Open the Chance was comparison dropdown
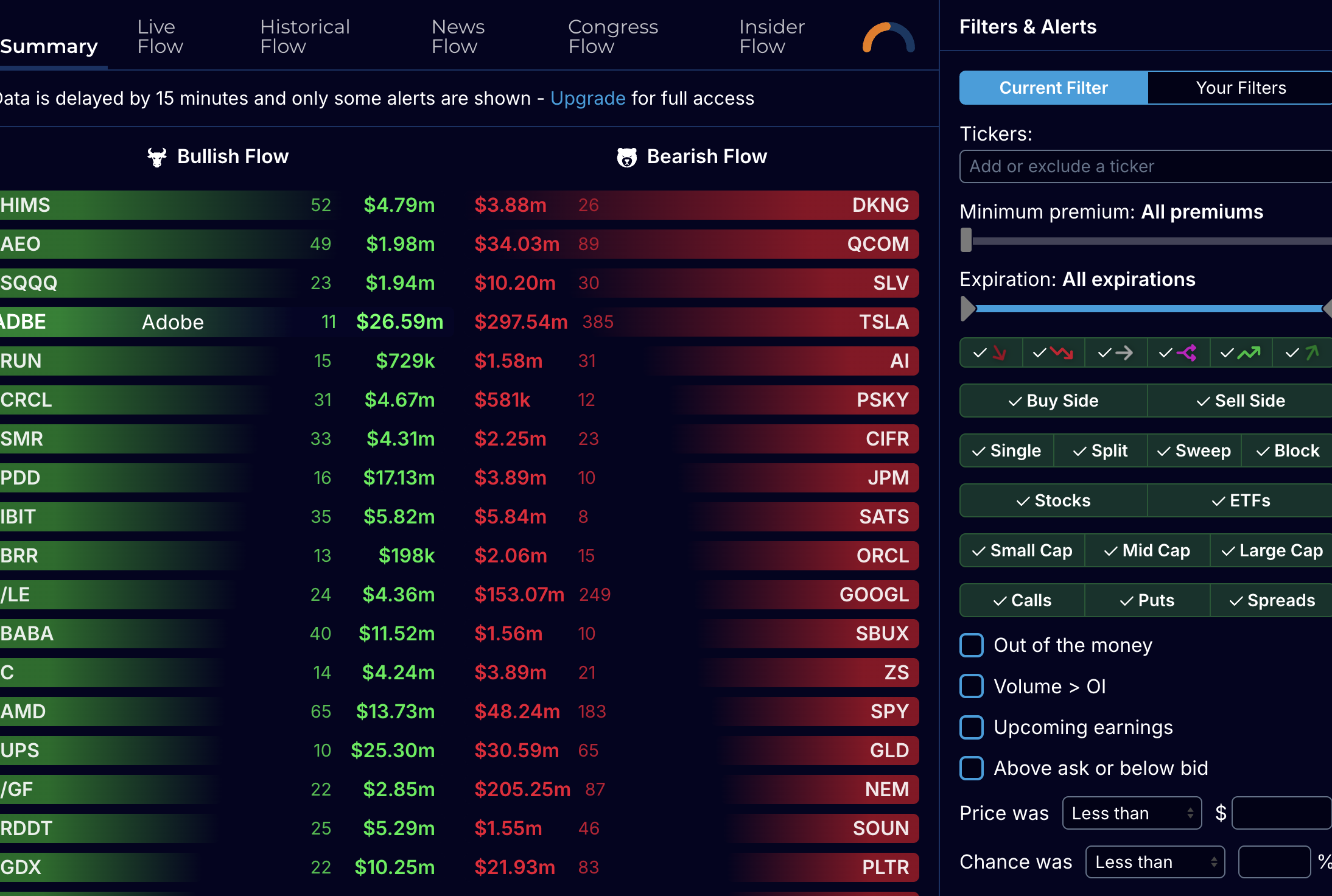 (1155, 862)
